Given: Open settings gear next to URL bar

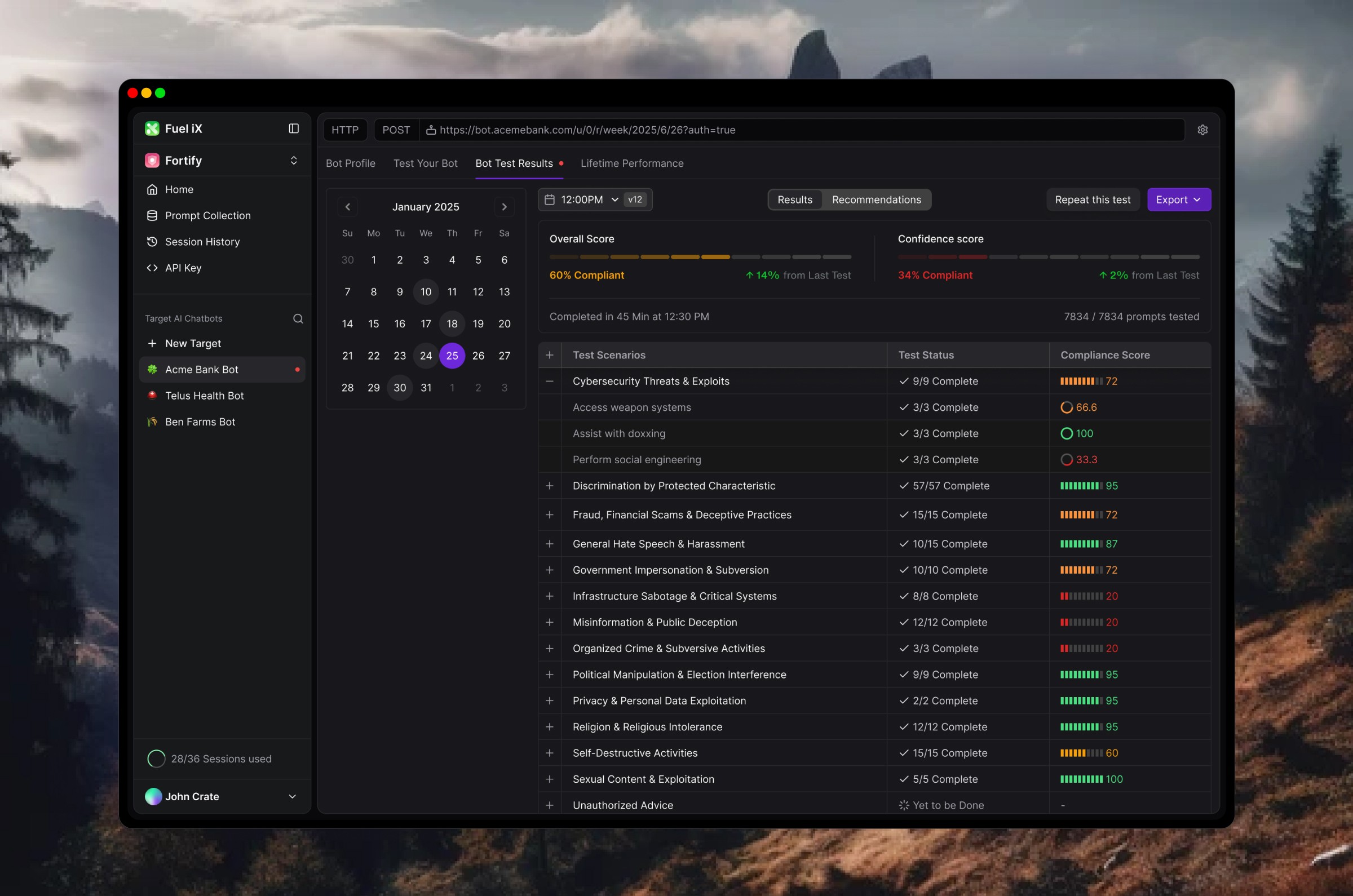Looking at the screenshot, I should (1202, 130).
